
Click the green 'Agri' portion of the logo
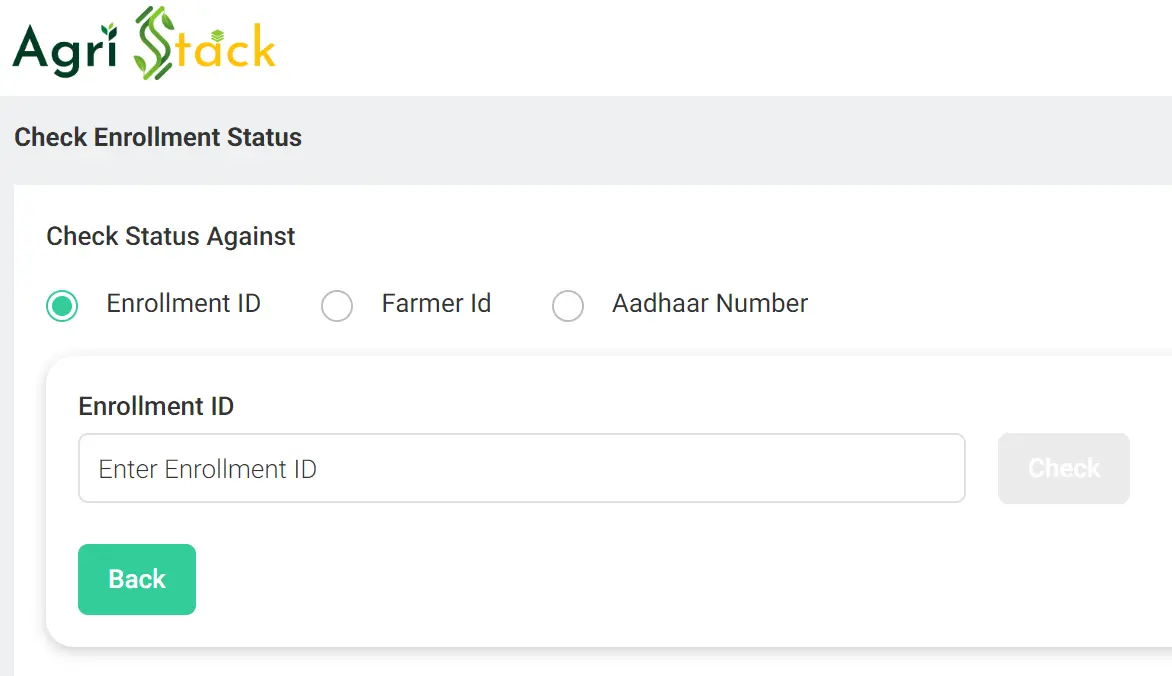click(63, 48)
